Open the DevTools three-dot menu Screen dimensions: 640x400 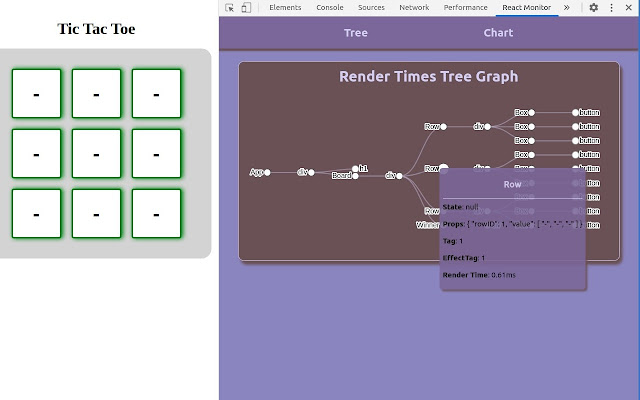click(611, 7)
